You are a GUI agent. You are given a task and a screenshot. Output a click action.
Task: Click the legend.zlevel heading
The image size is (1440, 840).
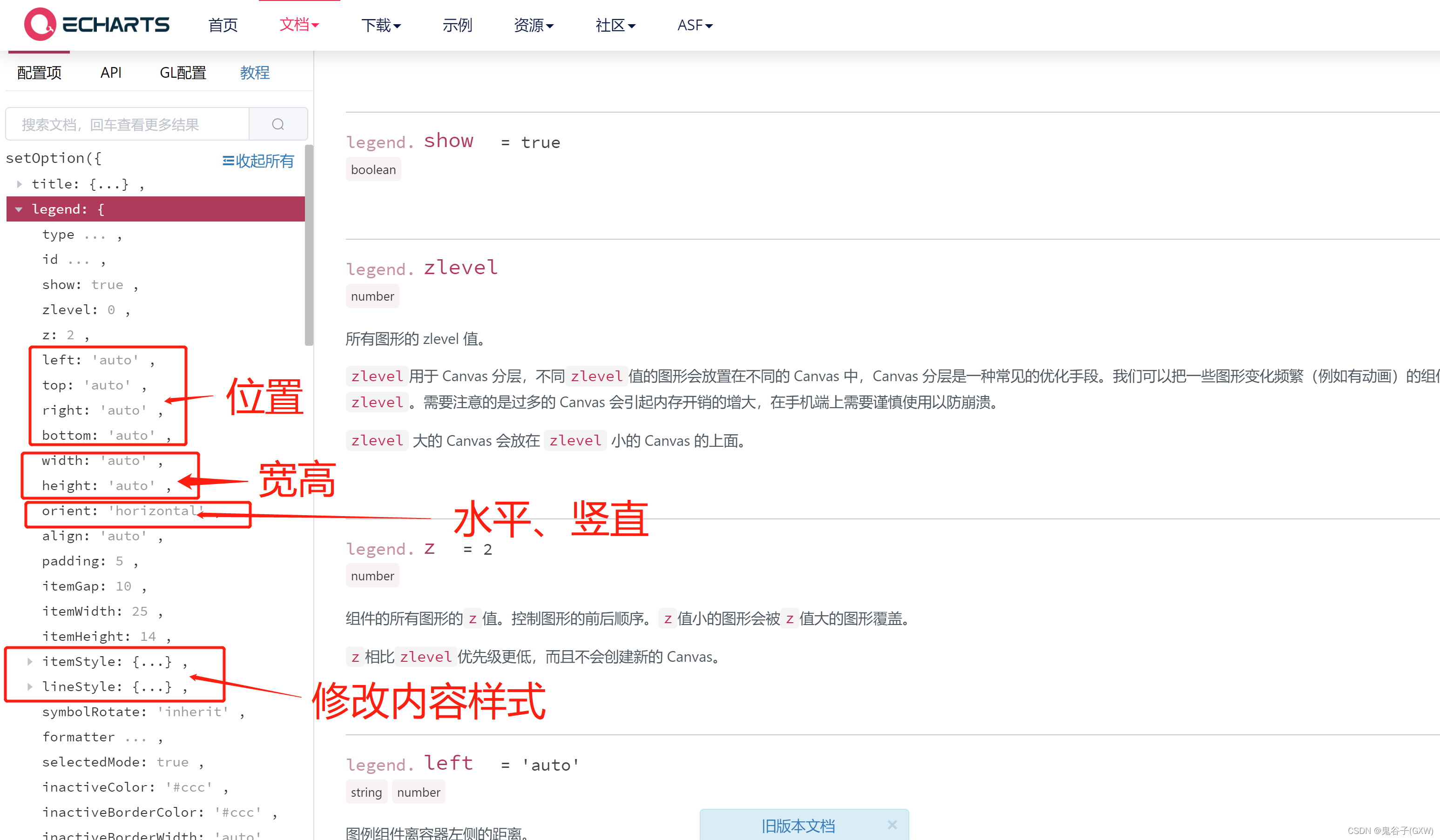click(x=422, y=268)
